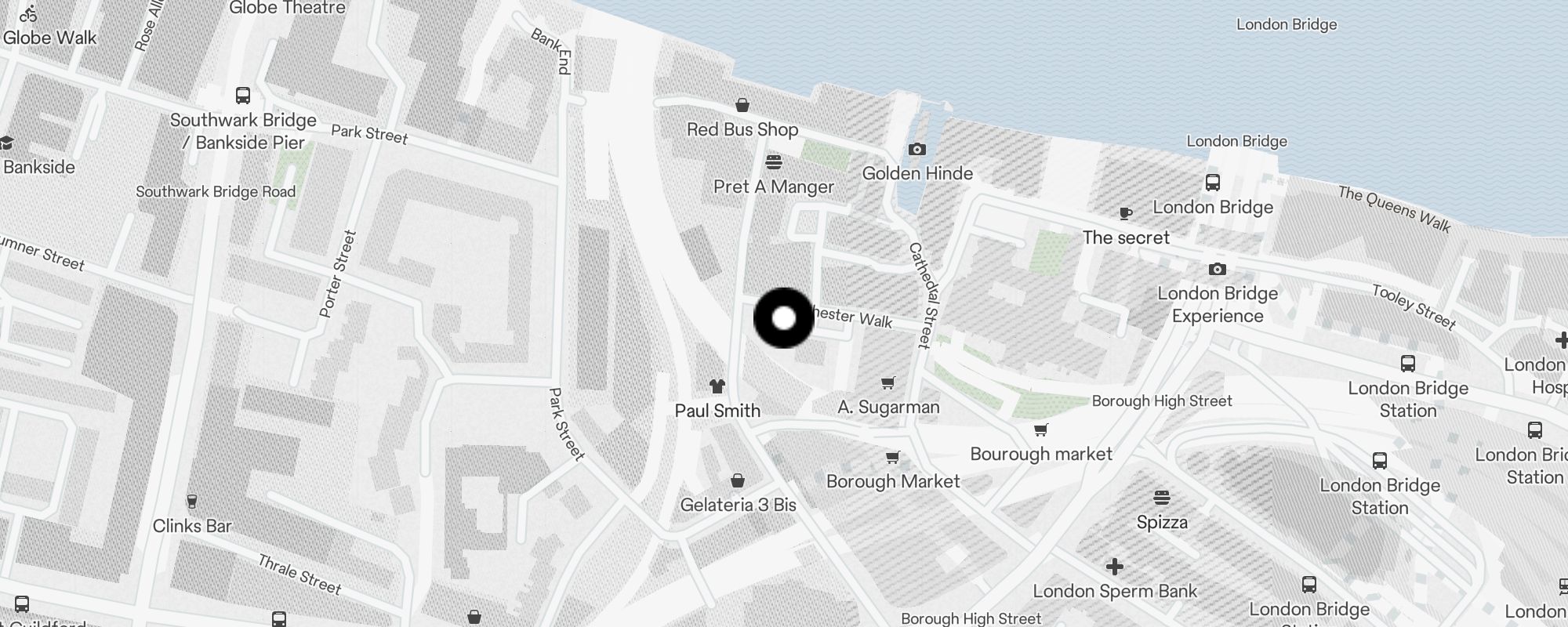Select the Borough Market cart icon
Screen dimensions: 1568x627
[x=892, y=457]
